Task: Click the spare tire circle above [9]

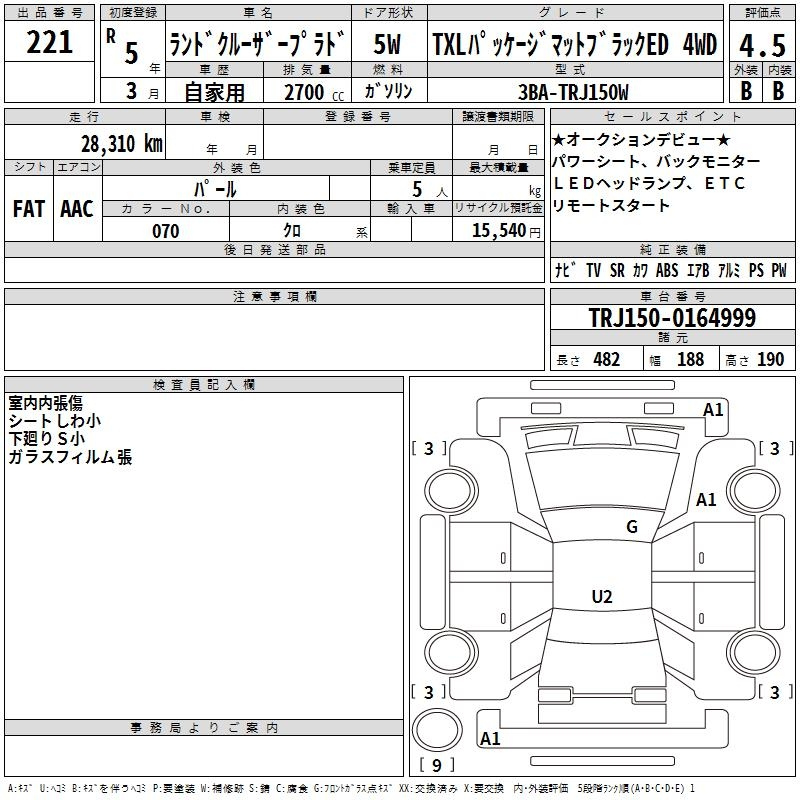Action: click(437, 733)
